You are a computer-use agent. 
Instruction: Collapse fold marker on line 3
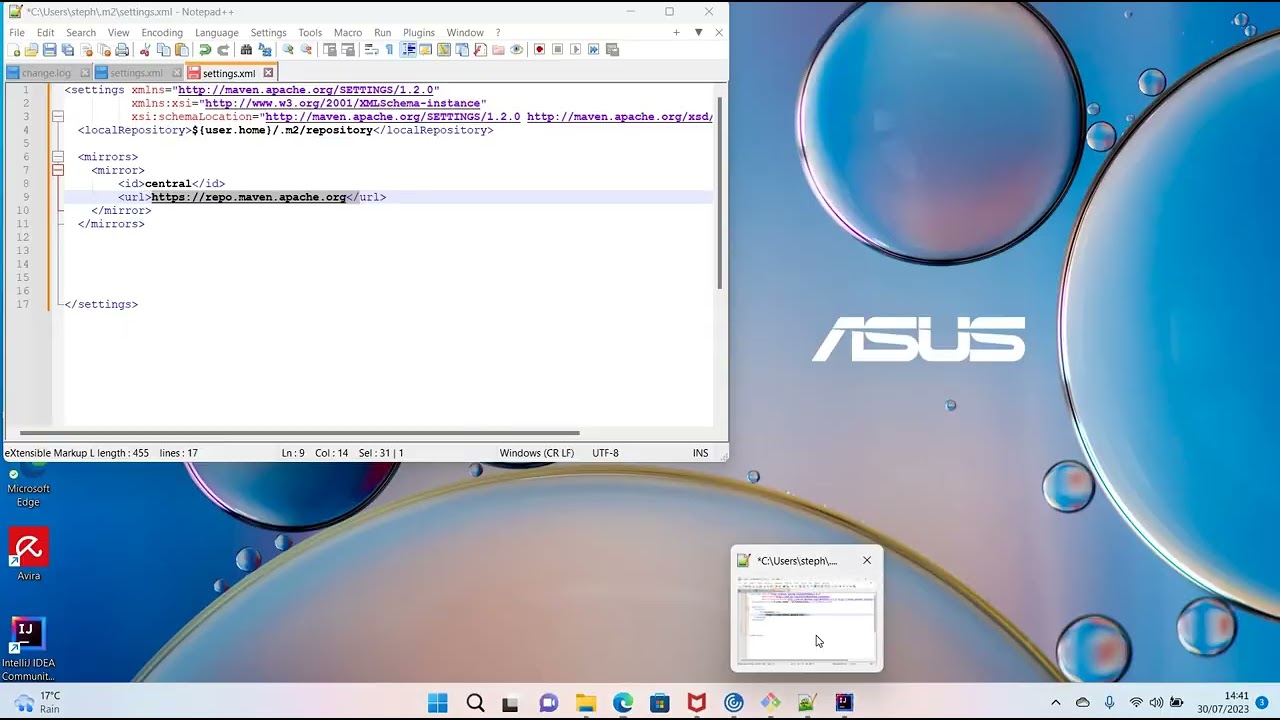[x=58, y=116]
